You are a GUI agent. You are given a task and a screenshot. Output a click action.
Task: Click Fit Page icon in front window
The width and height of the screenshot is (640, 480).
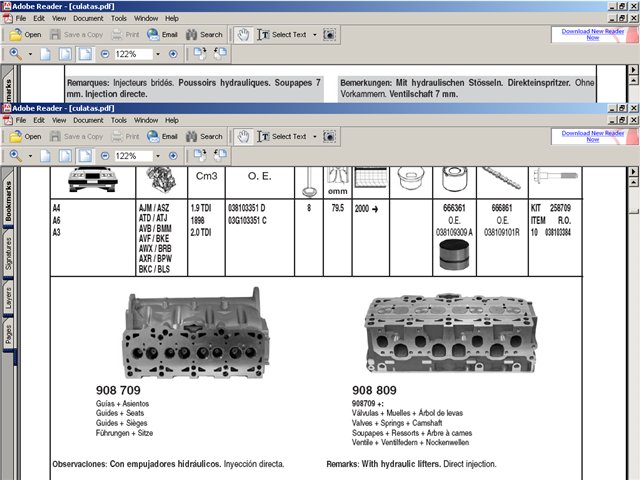[65, 156]
